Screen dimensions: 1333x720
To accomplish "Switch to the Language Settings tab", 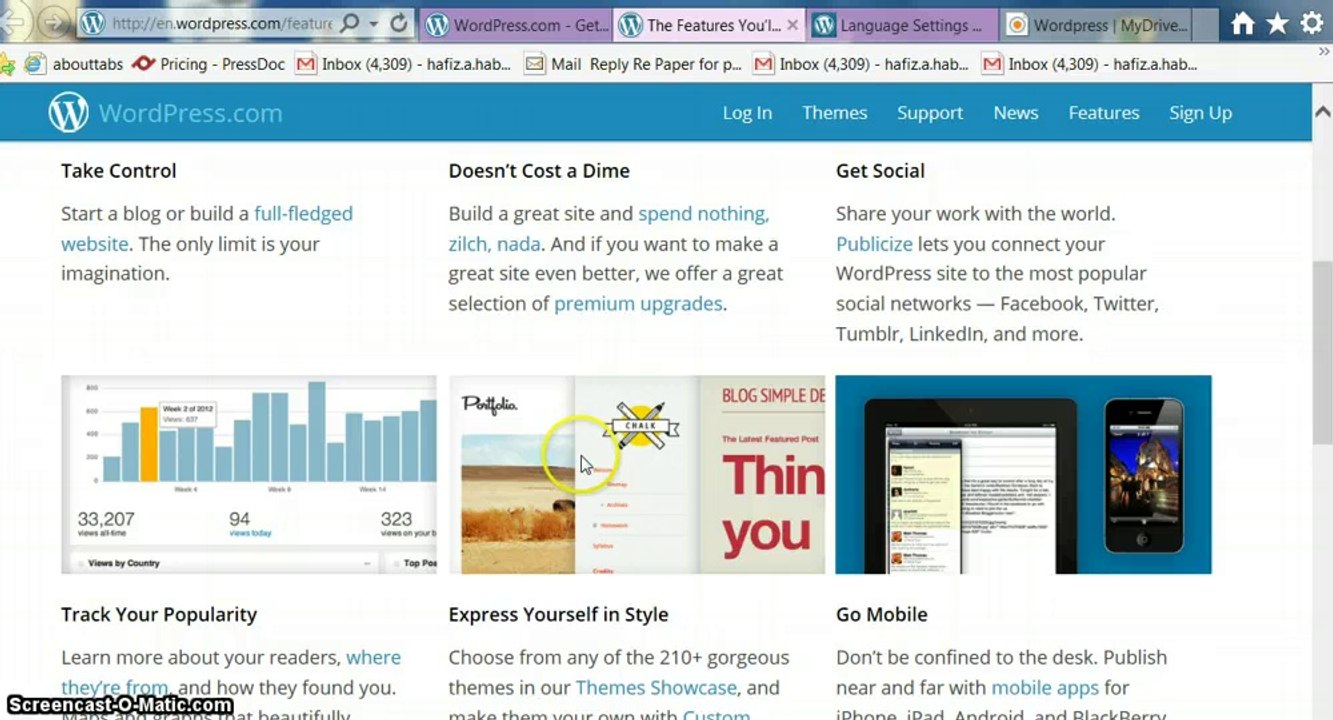I will 902,25.
